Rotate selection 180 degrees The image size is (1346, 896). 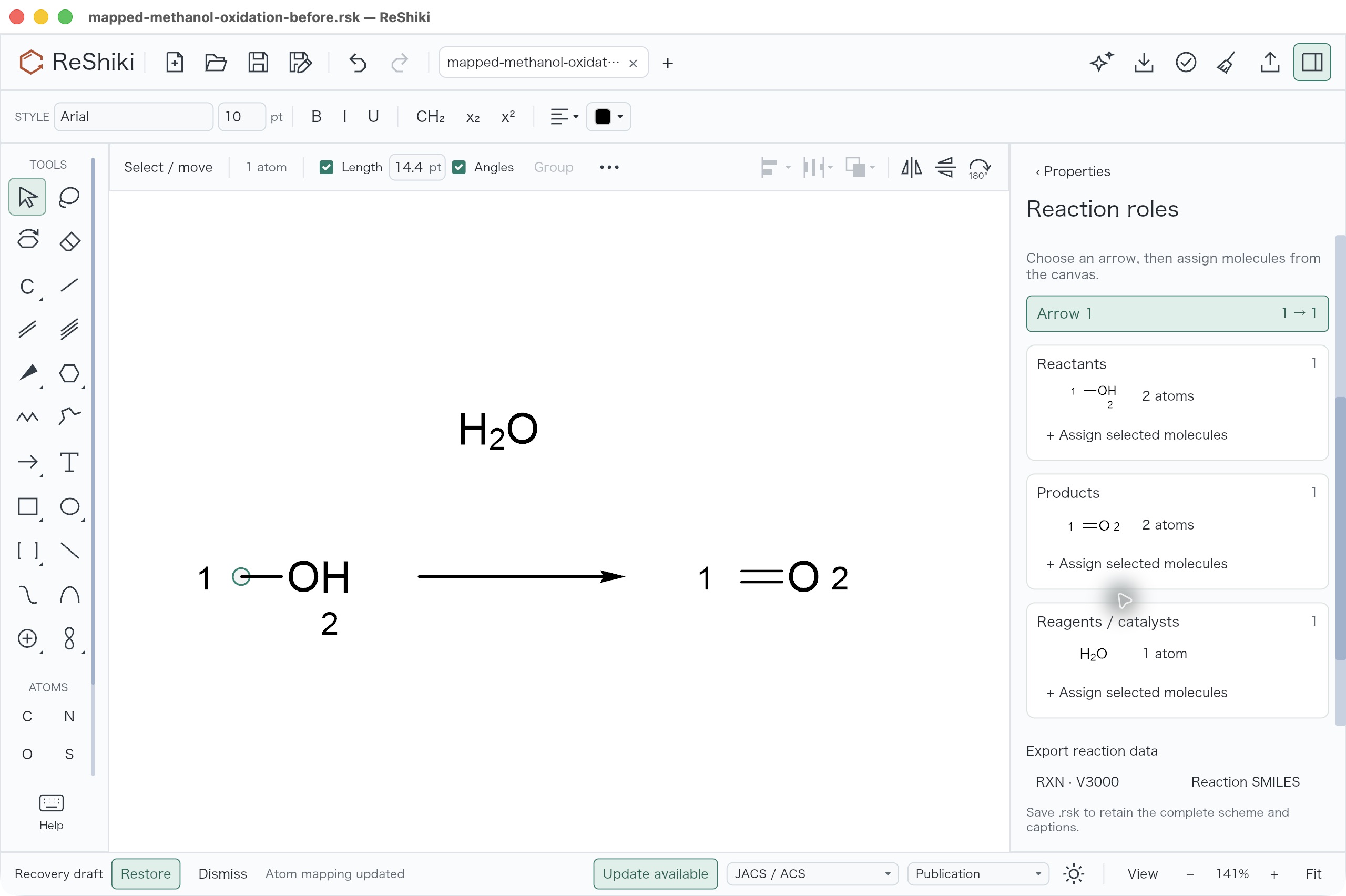pyautogui.click(x=979, y=168)
